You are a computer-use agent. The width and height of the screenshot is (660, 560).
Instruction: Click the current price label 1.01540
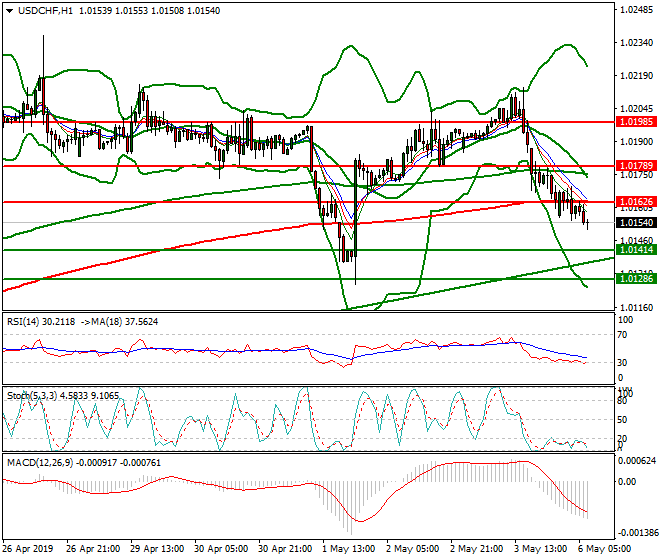click(x=636, y=223)
